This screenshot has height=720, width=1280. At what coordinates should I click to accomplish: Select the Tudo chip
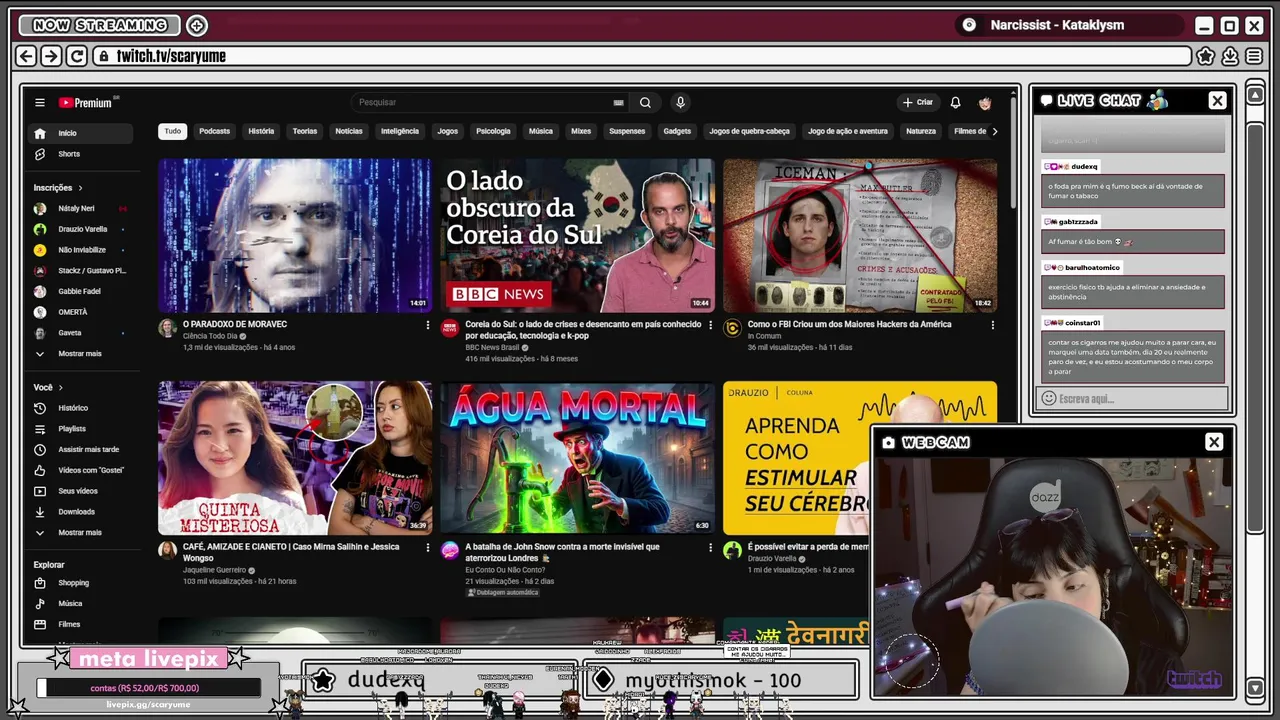coord(173,131)
